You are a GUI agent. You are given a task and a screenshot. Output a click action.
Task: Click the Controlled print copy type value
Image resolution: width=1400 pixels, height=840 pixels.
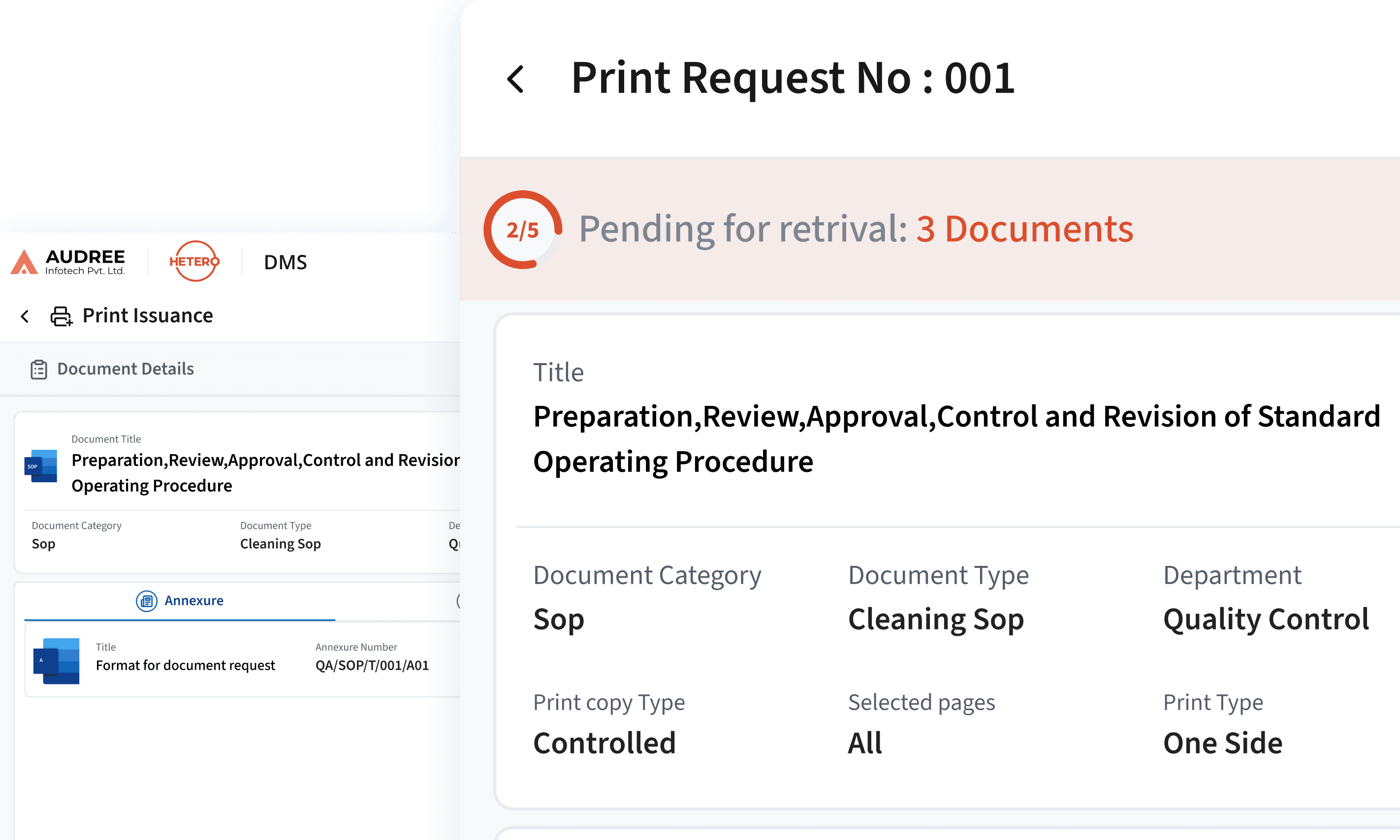605,743
